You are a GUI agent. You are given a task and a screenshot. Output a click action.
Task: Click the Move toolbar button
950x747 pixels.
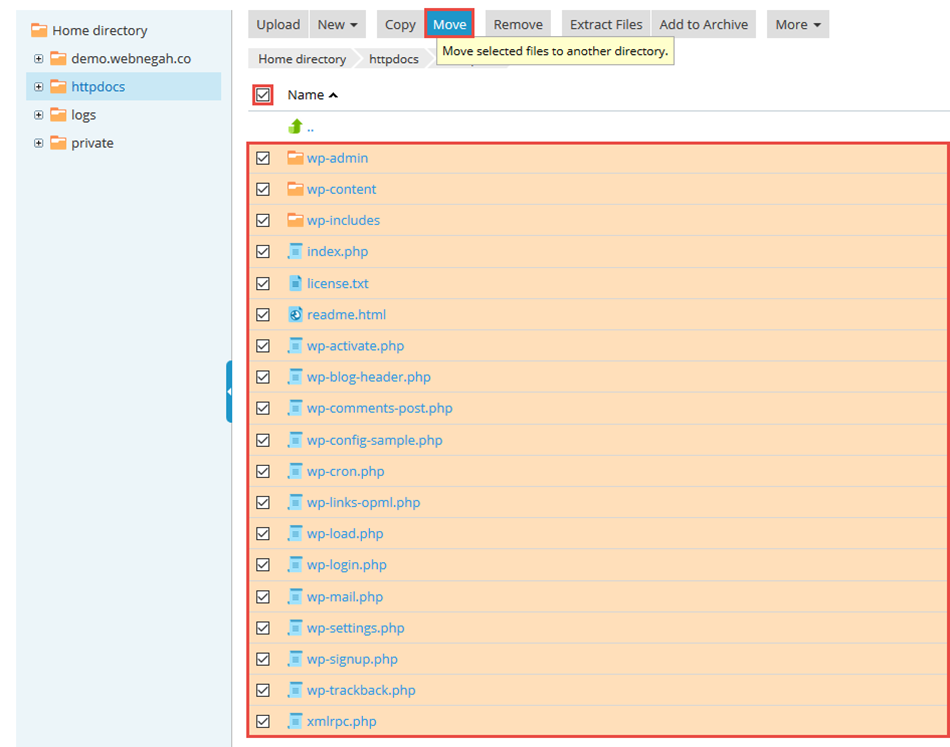449,25
